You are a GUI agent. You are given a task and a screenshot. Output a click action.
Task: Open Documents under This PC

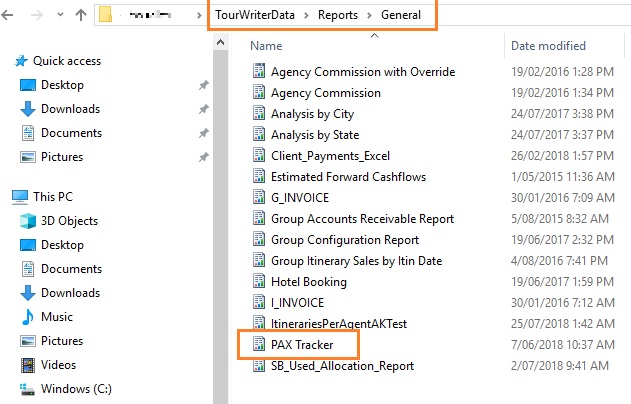coord(71,269)
